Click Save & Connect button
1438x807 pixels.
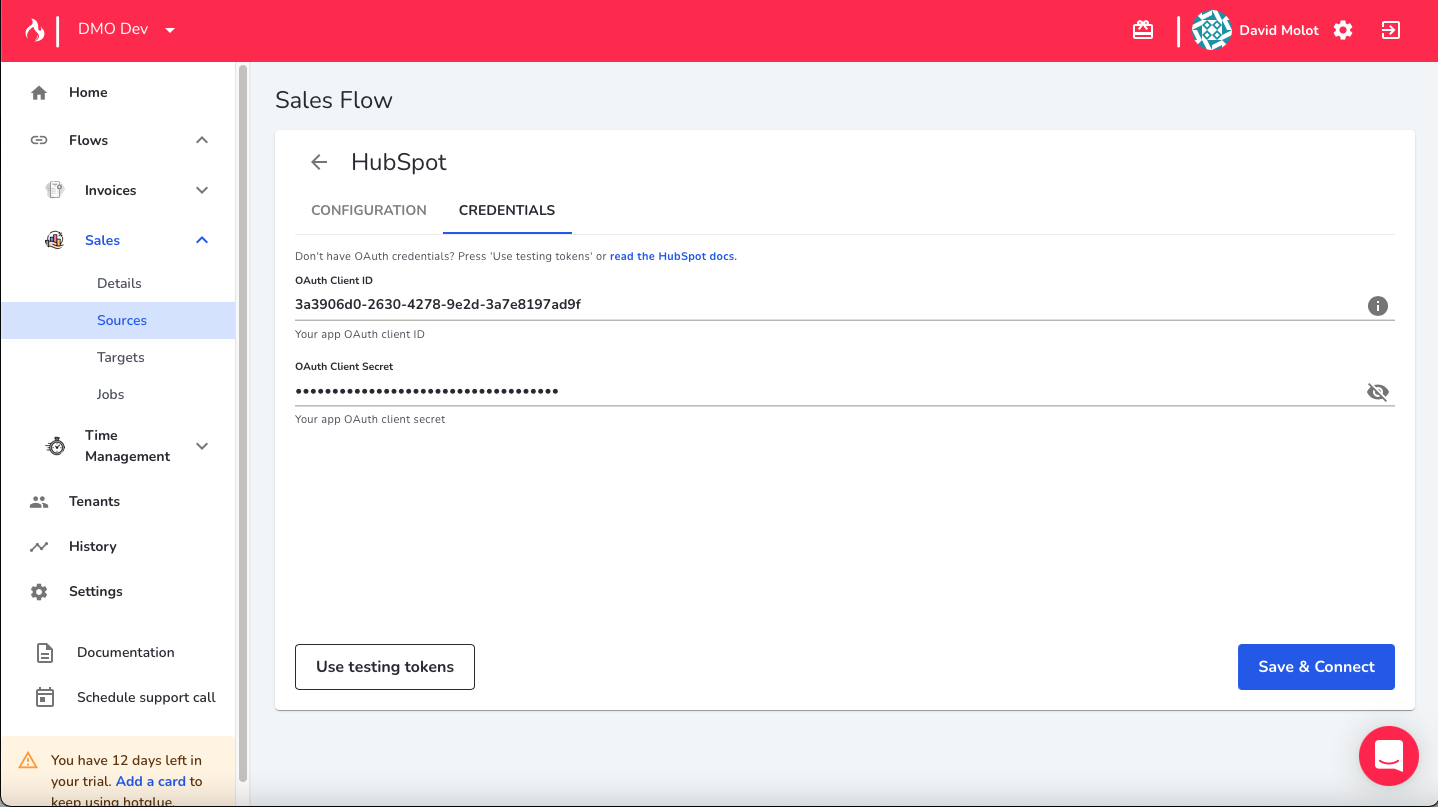[x=1316, y=667]
